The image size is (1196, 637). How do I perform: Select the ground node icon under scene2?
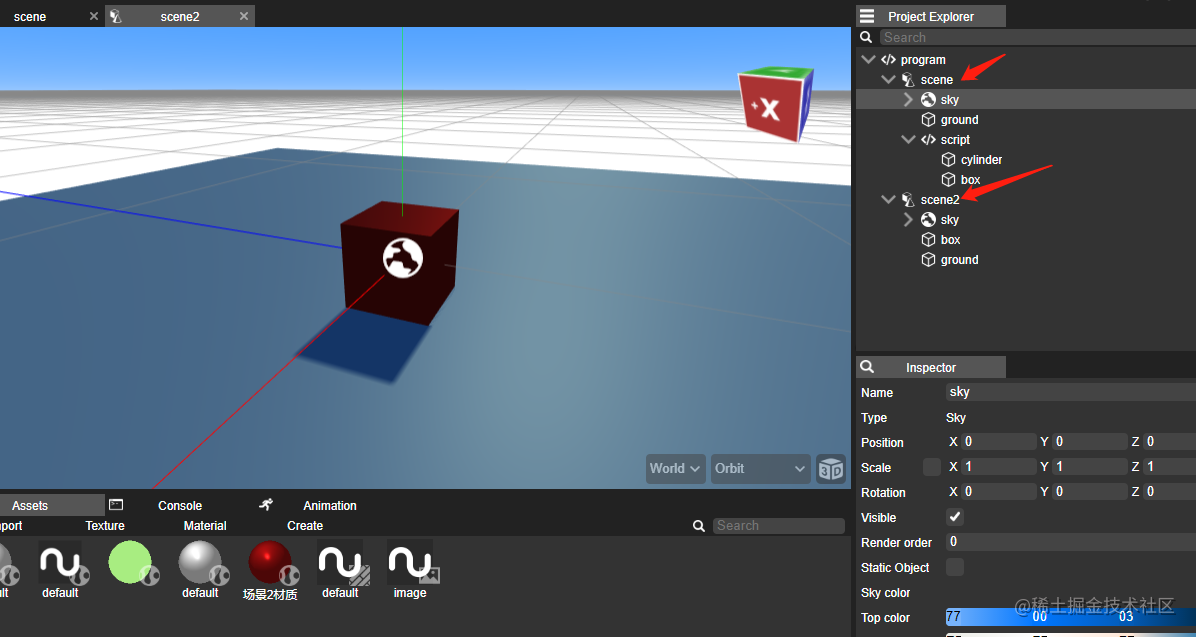tap(927, 259)
